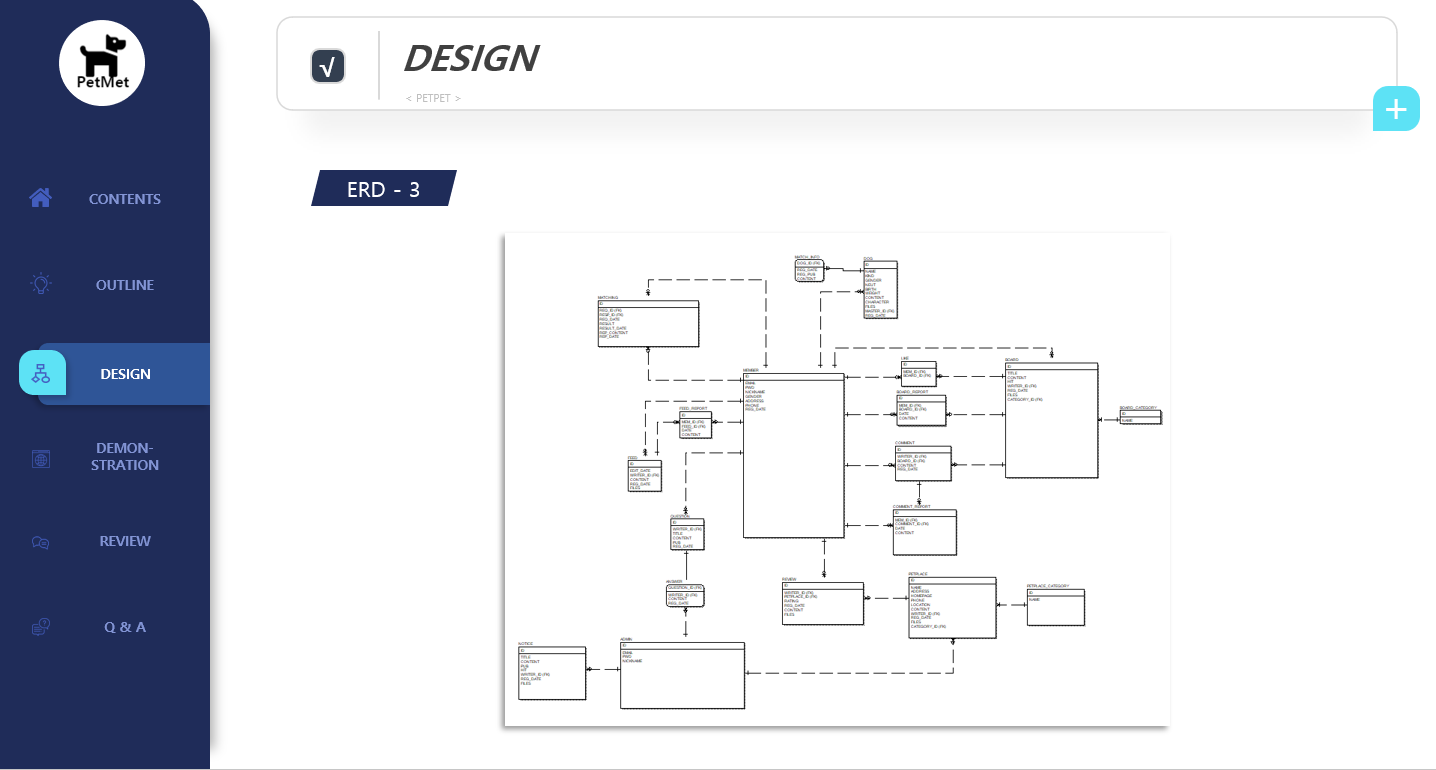This screenshot has width=1436, height=770.
Task: Click the COMMENT_REPORT table in the ERD
Action: [925, 532]
